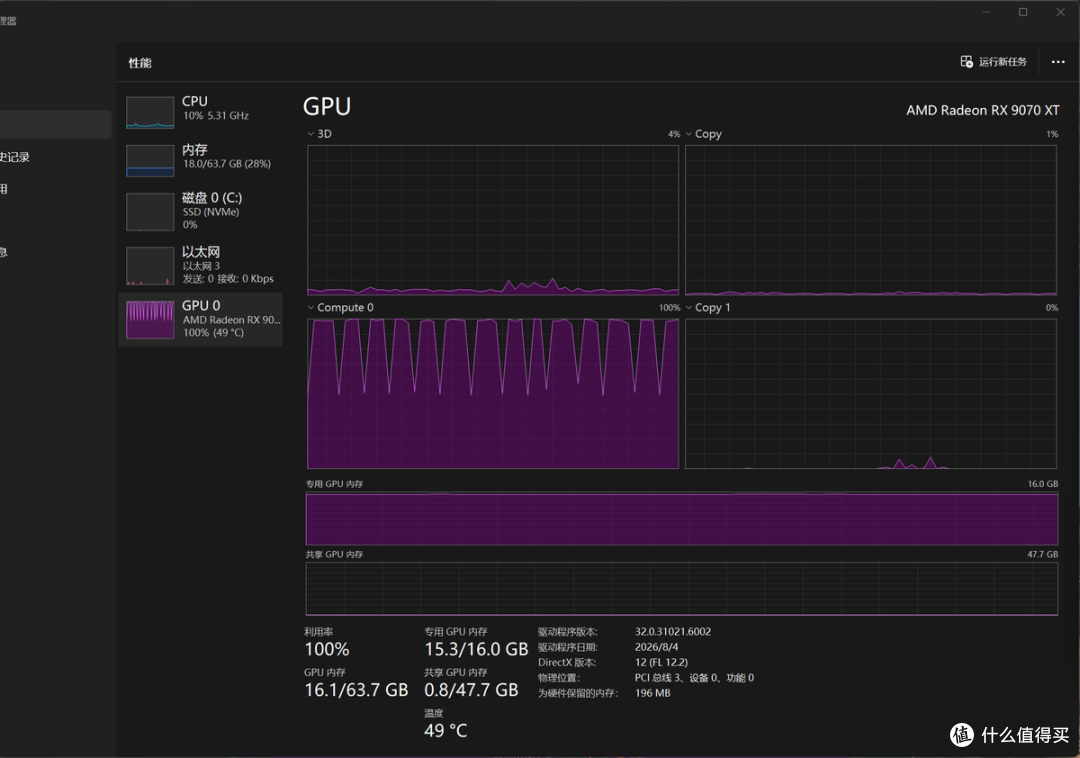Click the 100% utilization value
Screen dimensions: 1080x758
pos(327,649)
